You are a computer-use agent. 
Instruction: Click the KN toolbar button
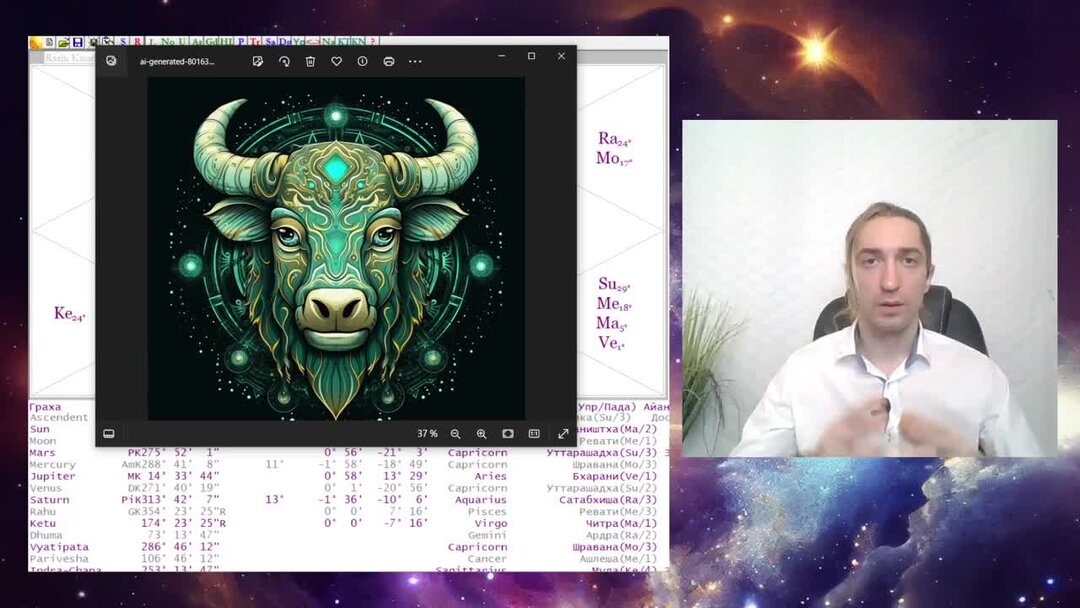(x=357, y=42)
